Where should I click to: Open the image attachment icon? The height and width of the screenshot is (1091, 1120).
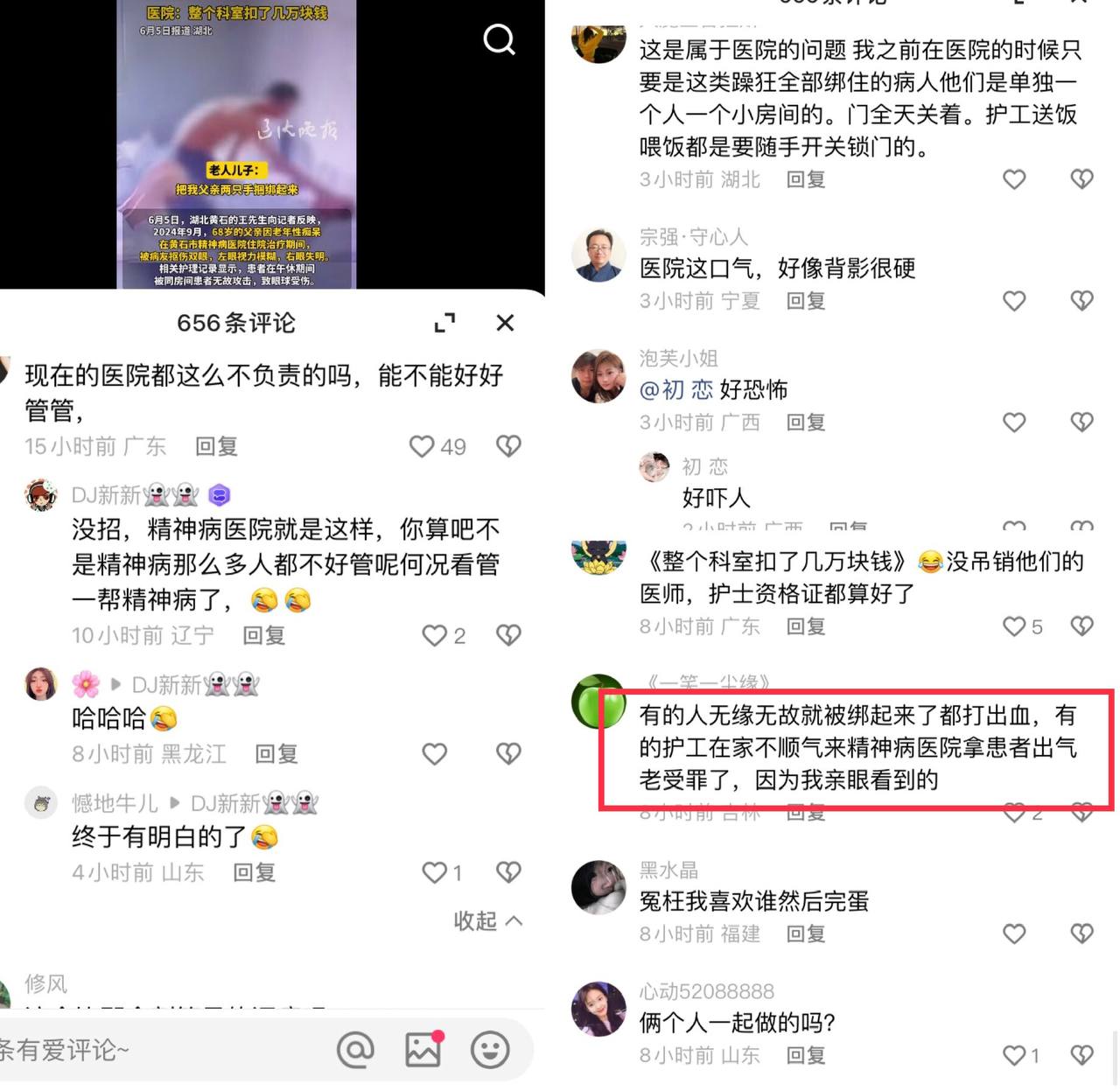(423, 1049)
